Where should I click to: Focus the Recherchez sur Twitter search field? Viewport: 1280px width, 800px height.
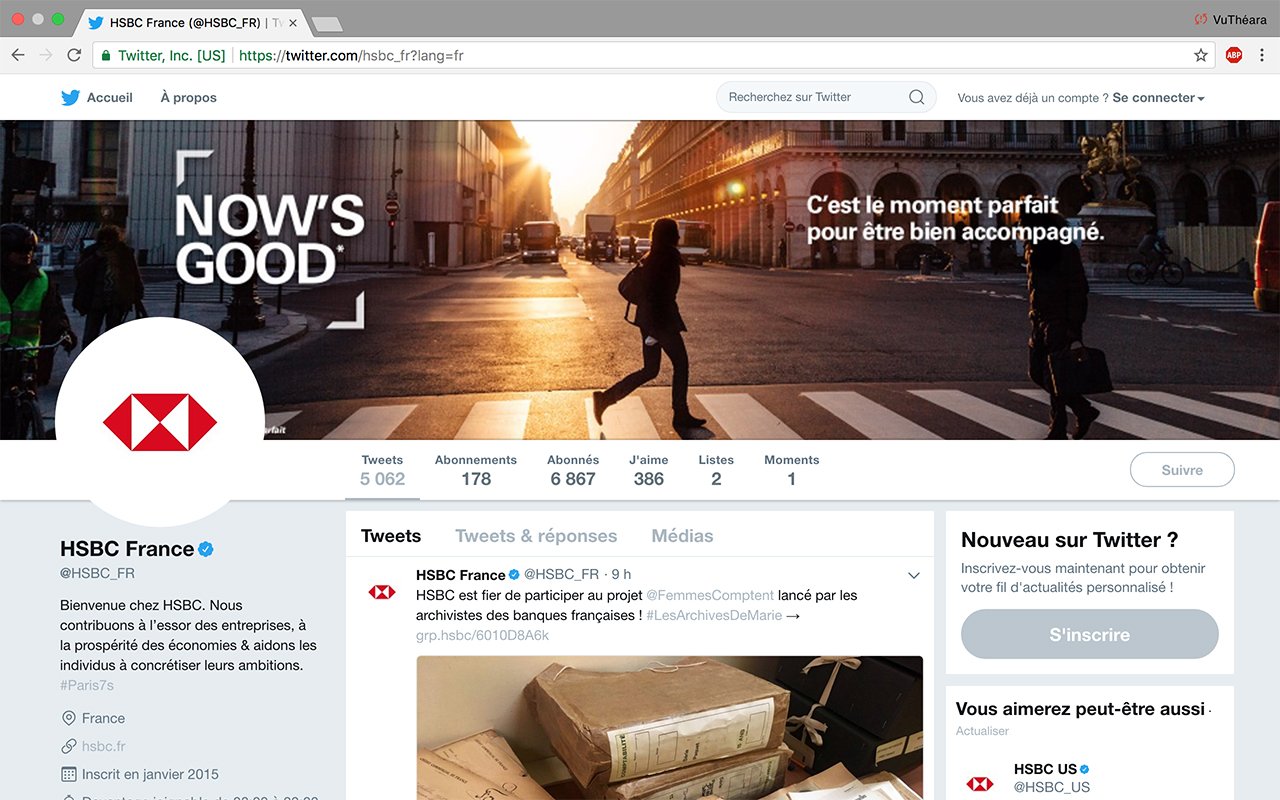point(826,97)
